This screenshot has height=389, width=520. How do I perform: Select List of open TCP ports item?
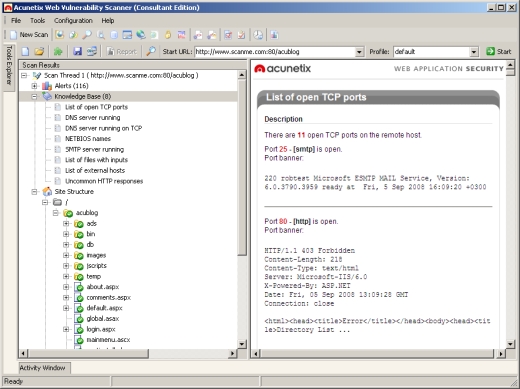(96, 107)
